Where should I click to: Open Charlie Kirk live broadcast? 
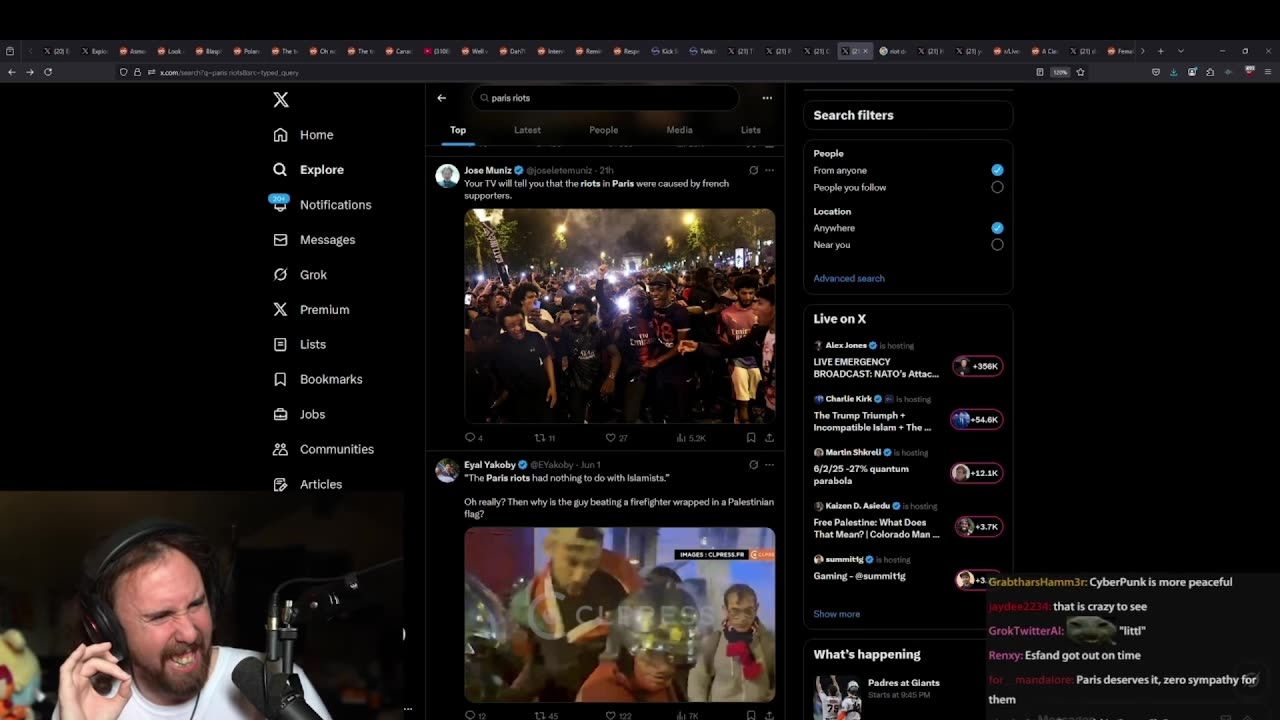tap(908, 414)
